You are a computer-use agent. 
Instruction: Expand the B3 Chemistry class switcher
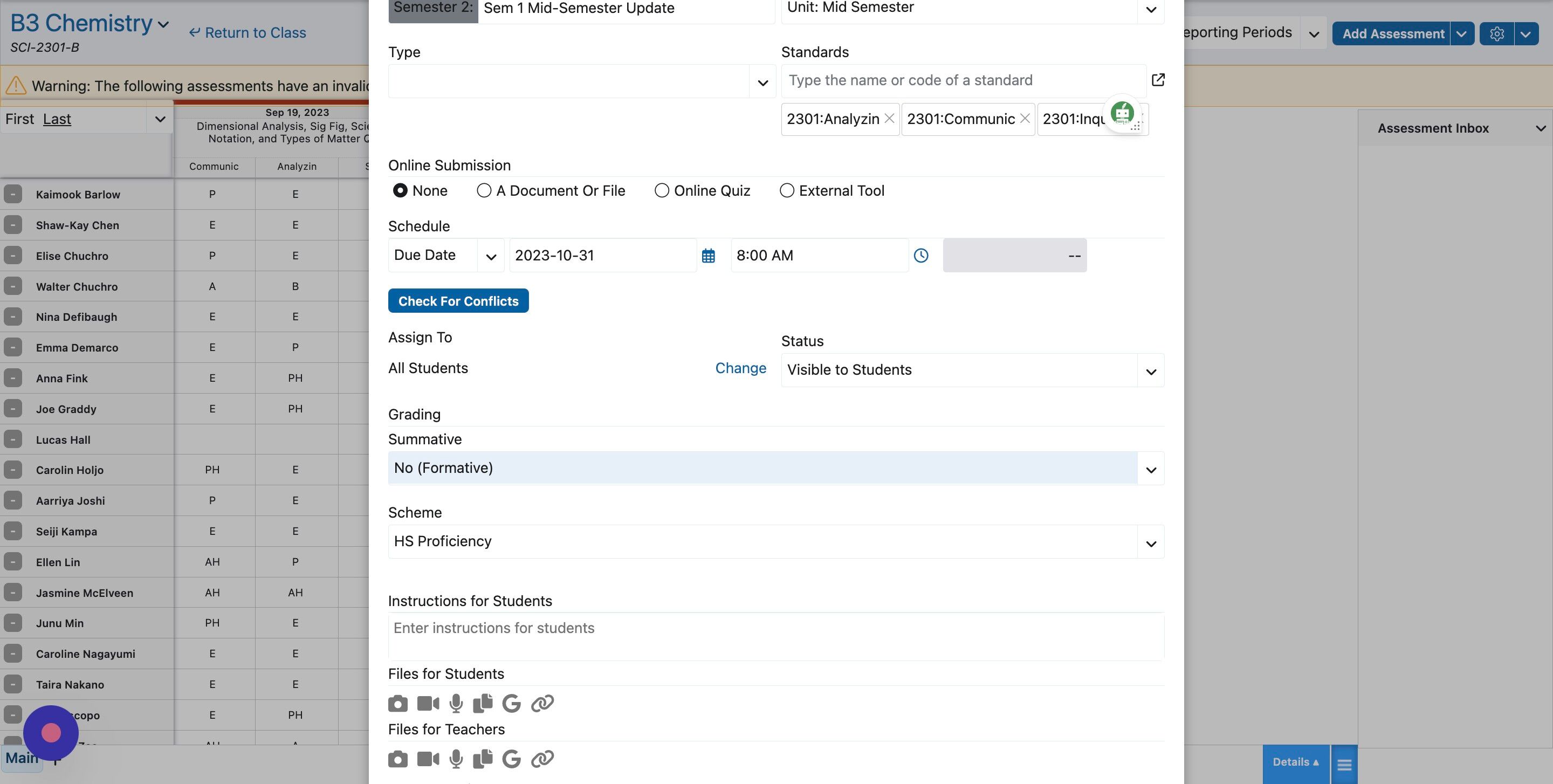163,25
